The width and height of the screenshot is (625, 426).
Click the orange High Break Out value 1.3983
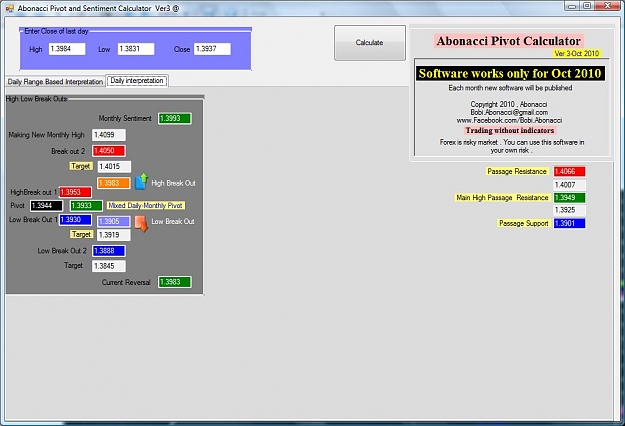114,183
